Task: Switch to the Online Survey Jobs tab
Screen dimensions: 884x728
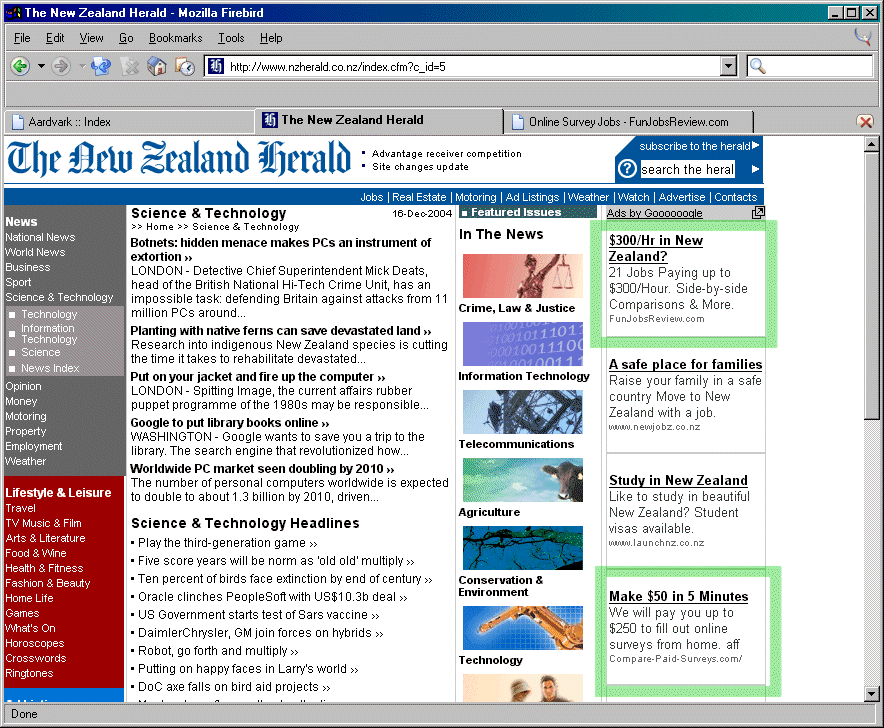Action: pos(628,121)
